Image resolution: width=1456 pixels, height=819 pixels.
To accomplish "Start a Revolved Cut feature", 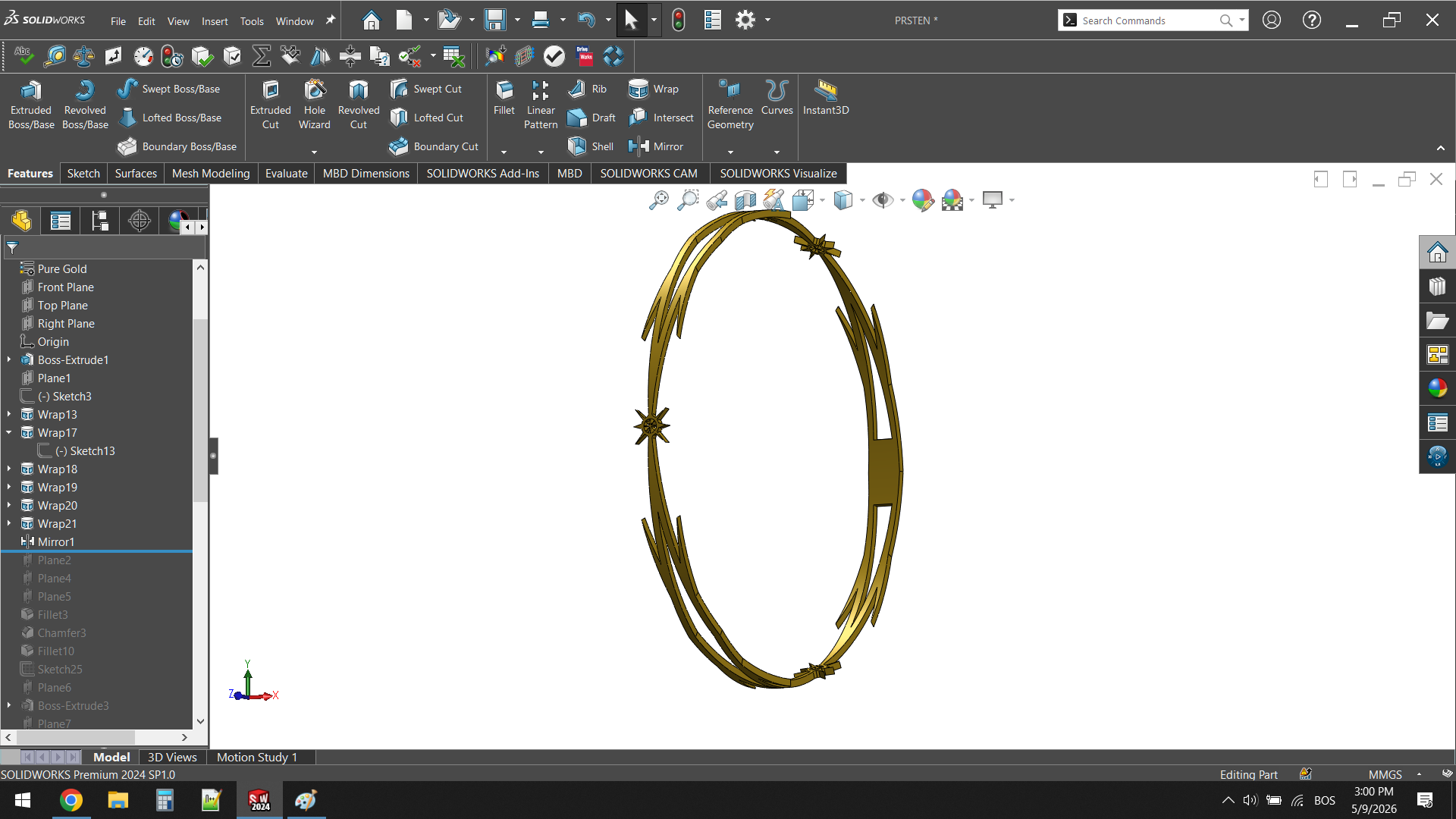I will click(359, 105).
